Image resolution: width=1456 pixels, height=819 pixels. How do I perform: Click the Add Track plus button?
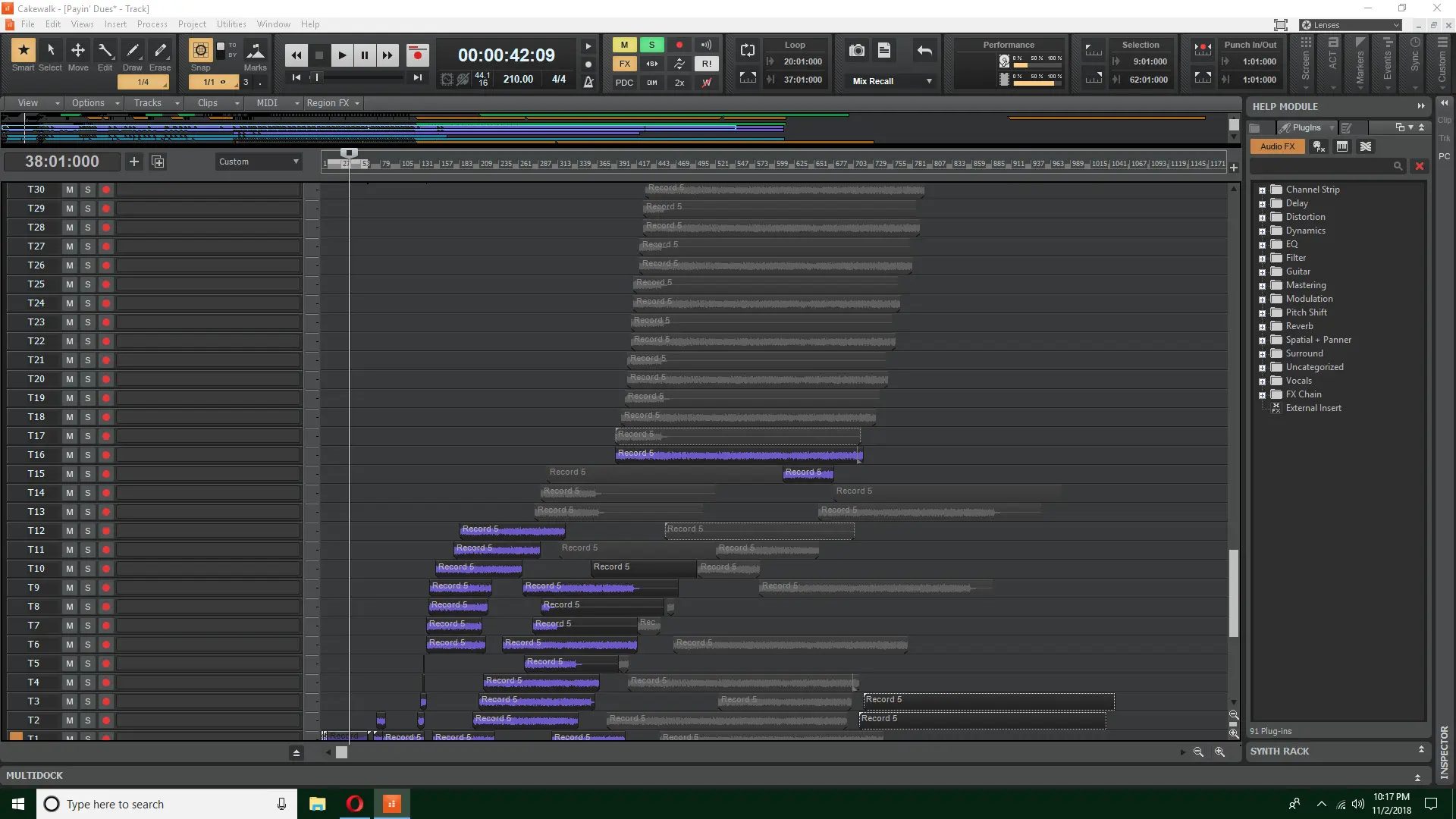pyautogui.click(x=134, y=162)
